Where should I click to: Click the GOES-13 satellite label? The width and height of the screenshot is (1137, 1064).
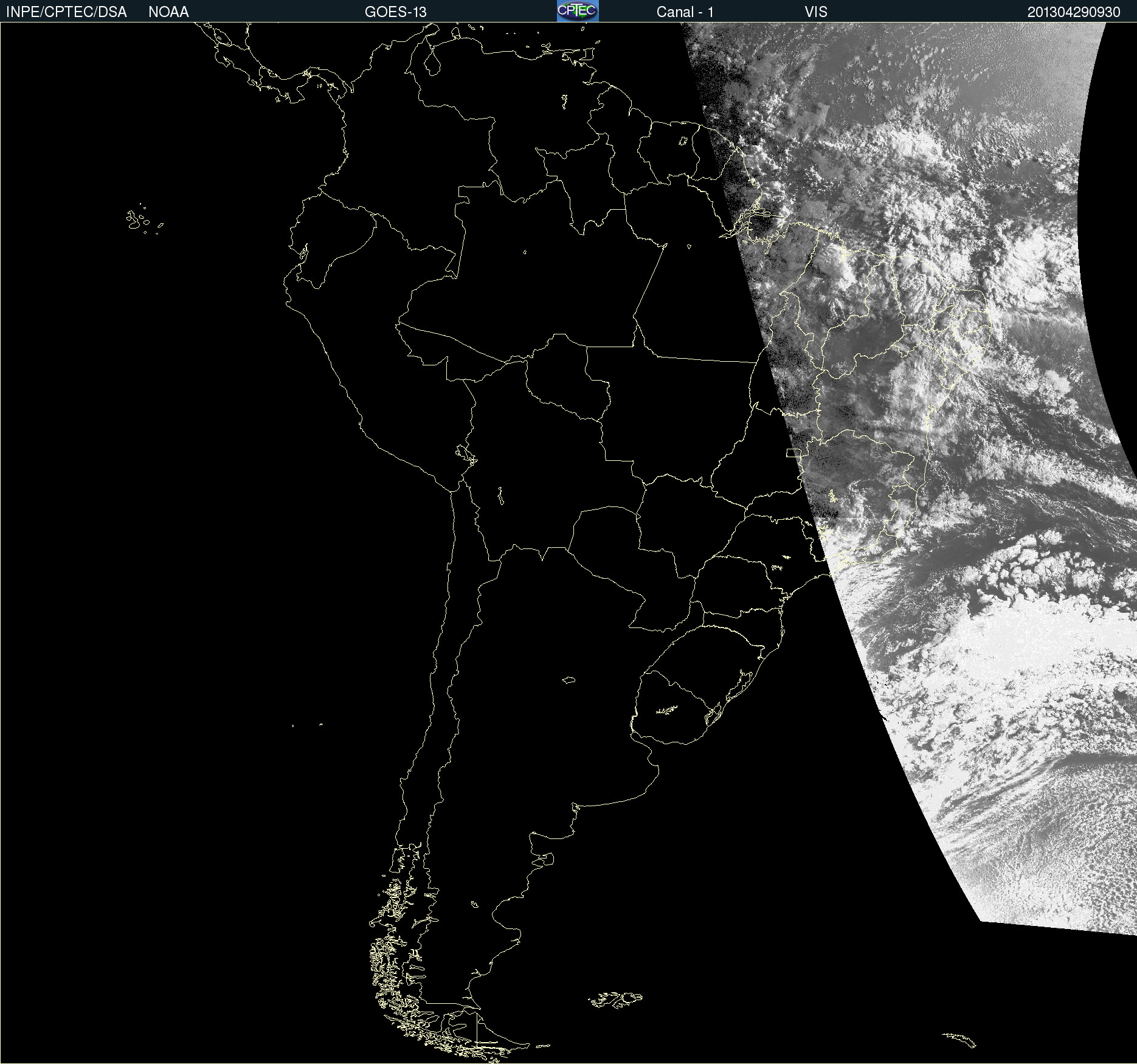pyautogui.click(x=396, y=12)
